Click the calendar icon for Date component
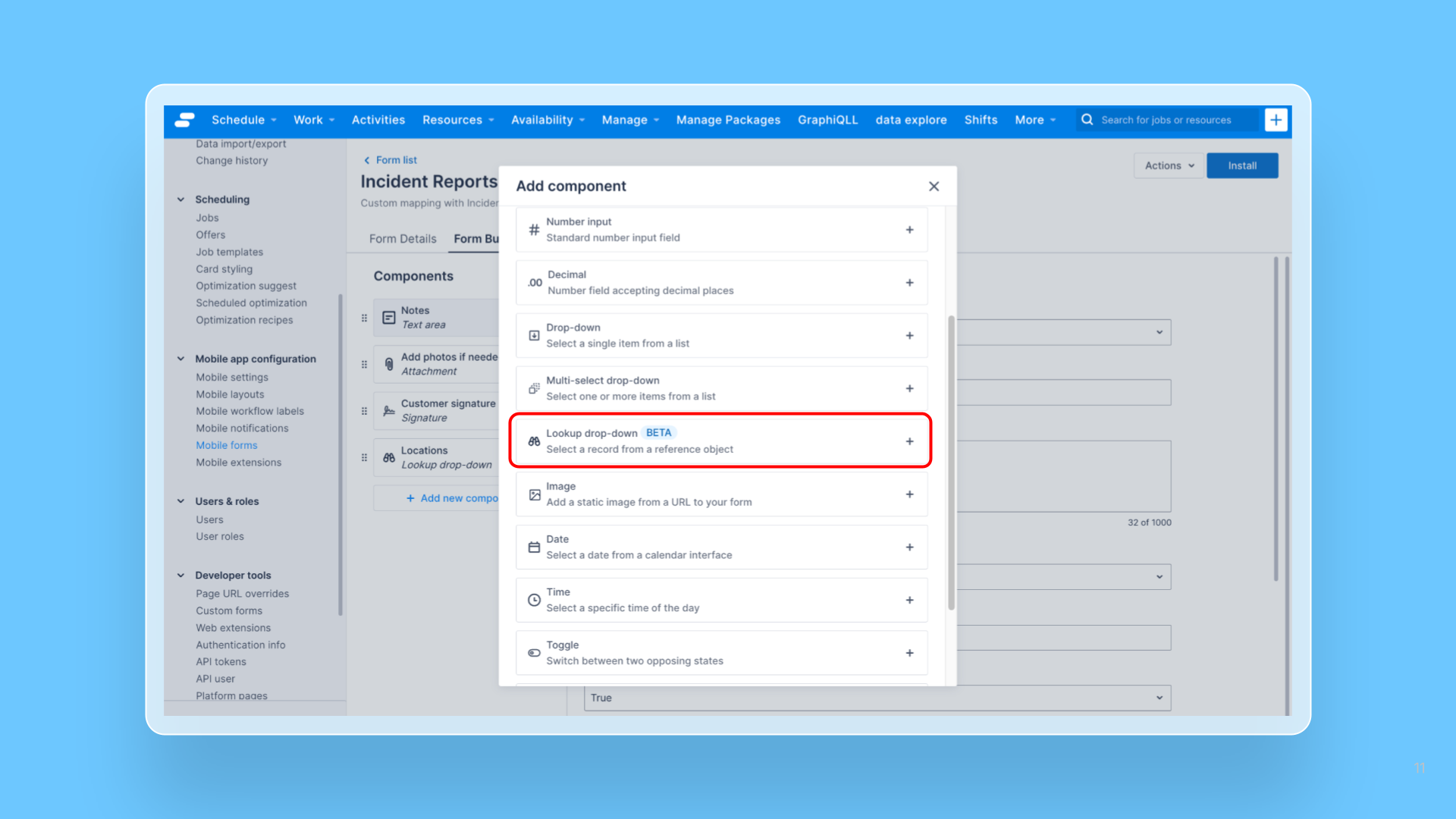This screenshot has height=819, width=1456. (x=534, y=547)
